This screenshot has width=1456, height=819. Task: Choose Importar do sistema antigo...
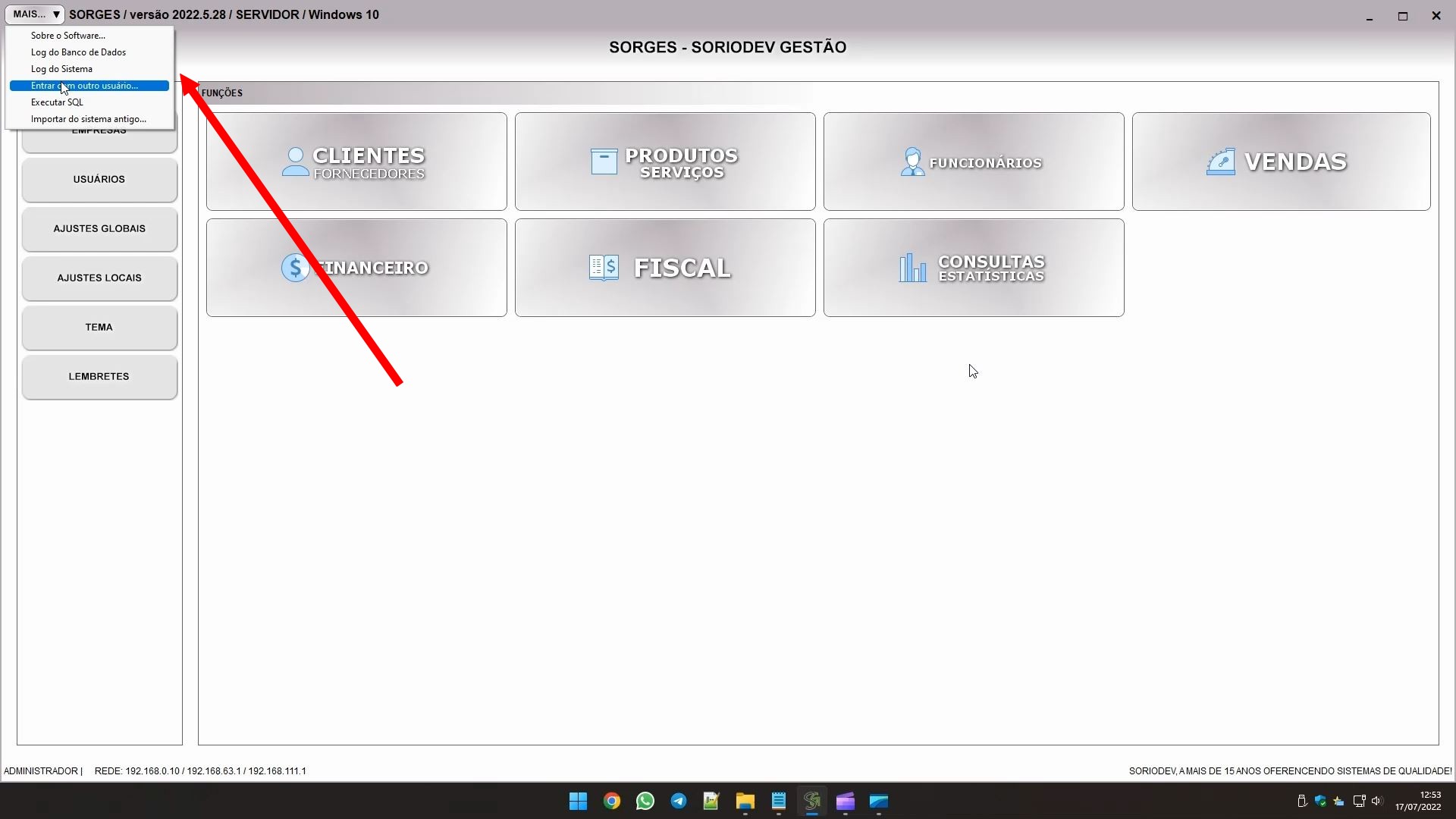coord(88,119)
